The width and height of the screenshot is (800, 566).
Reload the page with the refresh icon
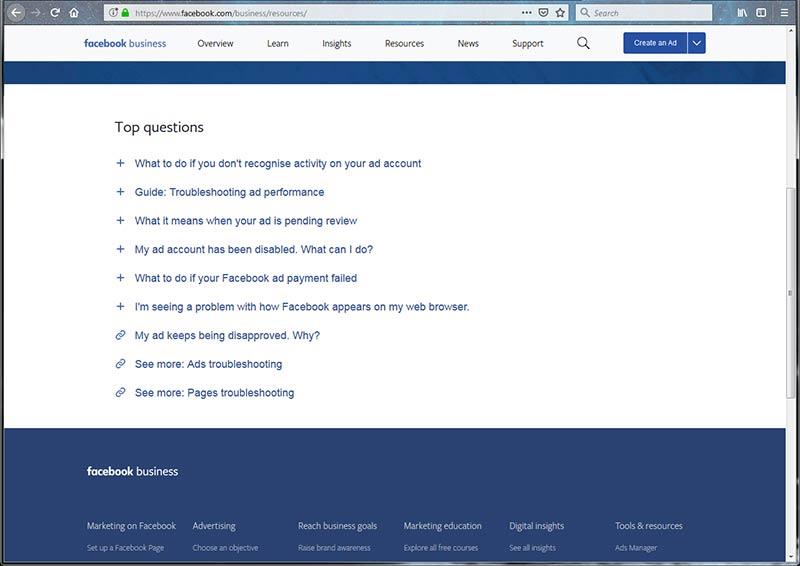click(55, 13)
